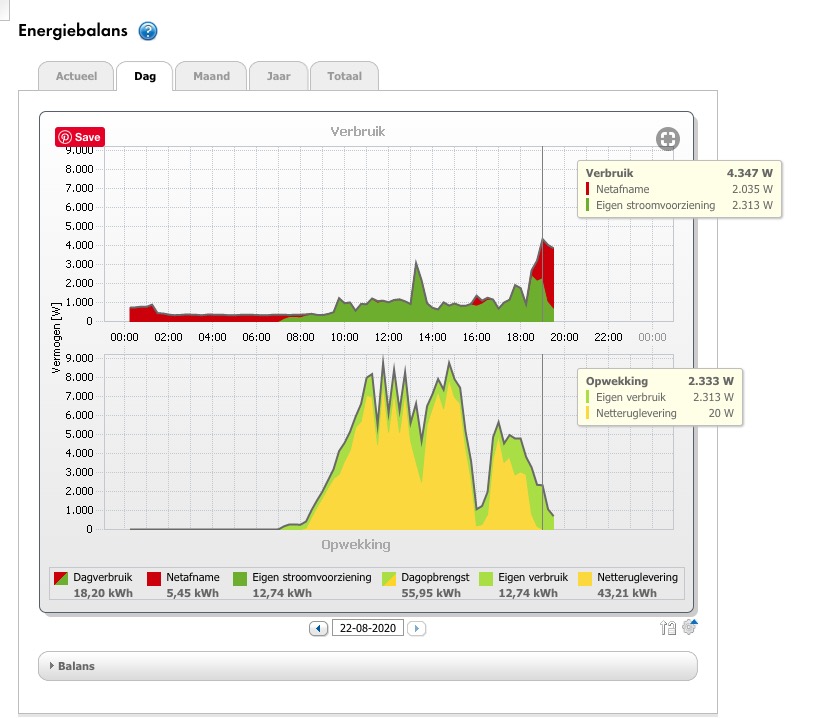The image size is (833, 718).
Task: Go to the previous day
Action: pos(319,629)
